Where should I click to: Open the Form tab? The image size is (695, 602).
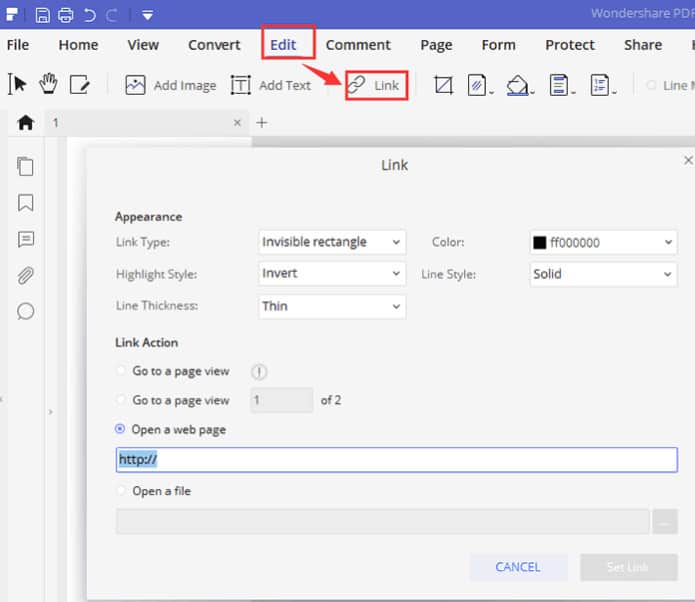pyautogui.click(x=499, y=45)
